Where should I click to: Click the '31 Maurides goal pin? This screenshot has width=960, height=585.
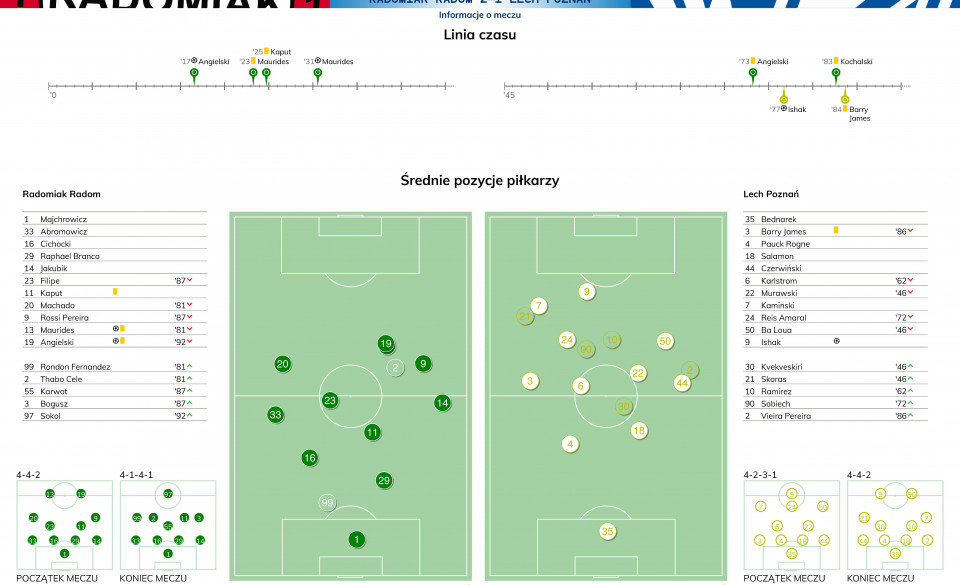pos(317,75)
